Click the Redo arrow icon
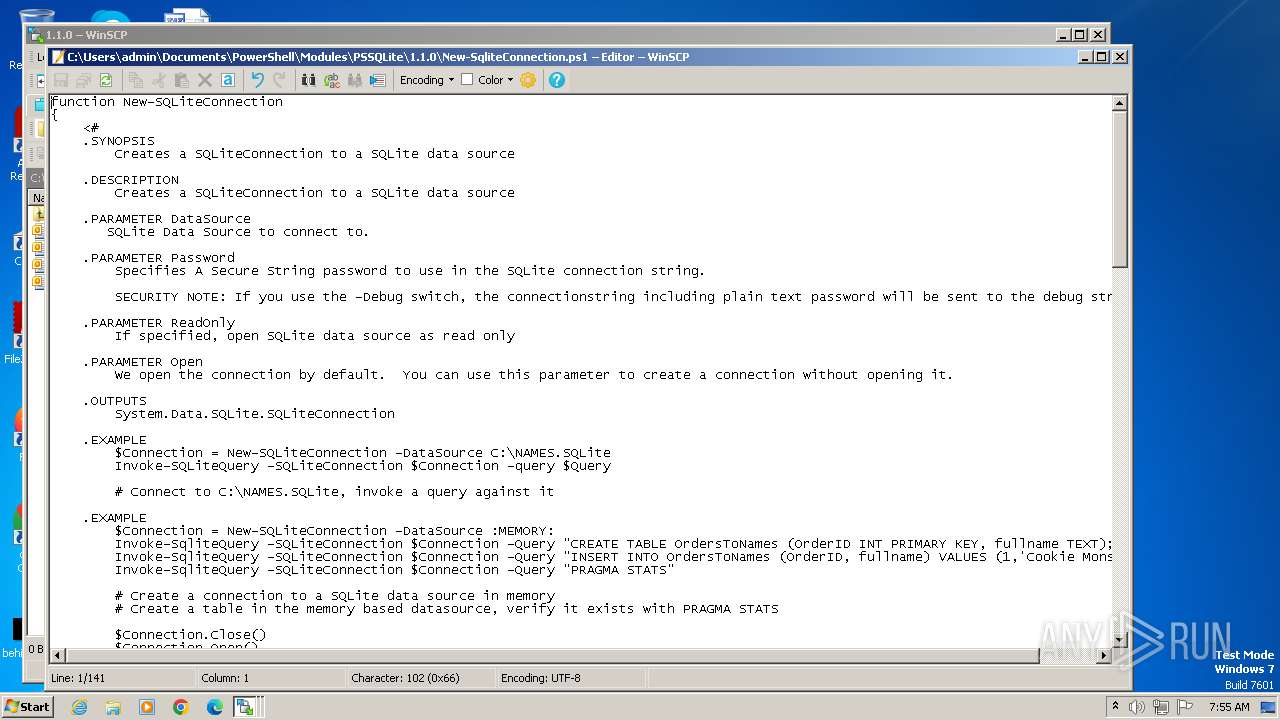Image resolution: width=1280 pixels, height=720 pixels. pos(280,80)
